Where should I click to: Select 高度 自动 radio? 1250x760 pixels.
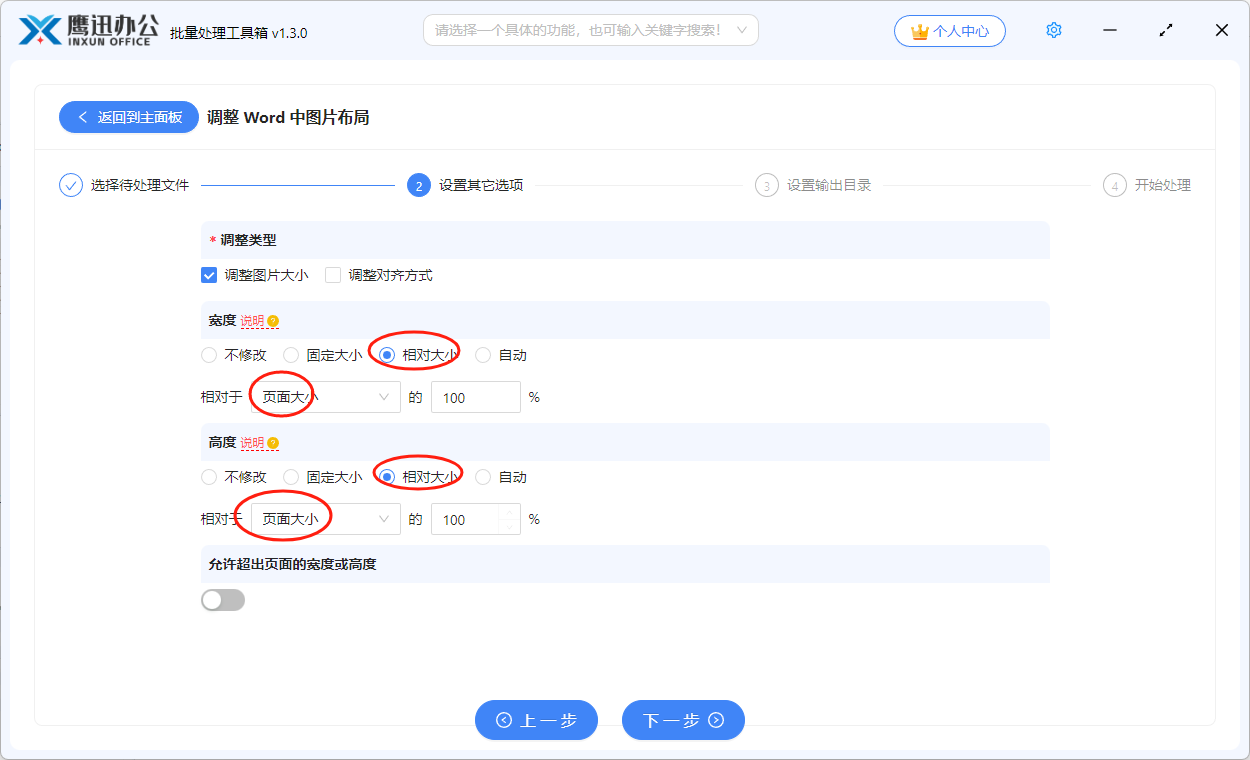point(483,477)
